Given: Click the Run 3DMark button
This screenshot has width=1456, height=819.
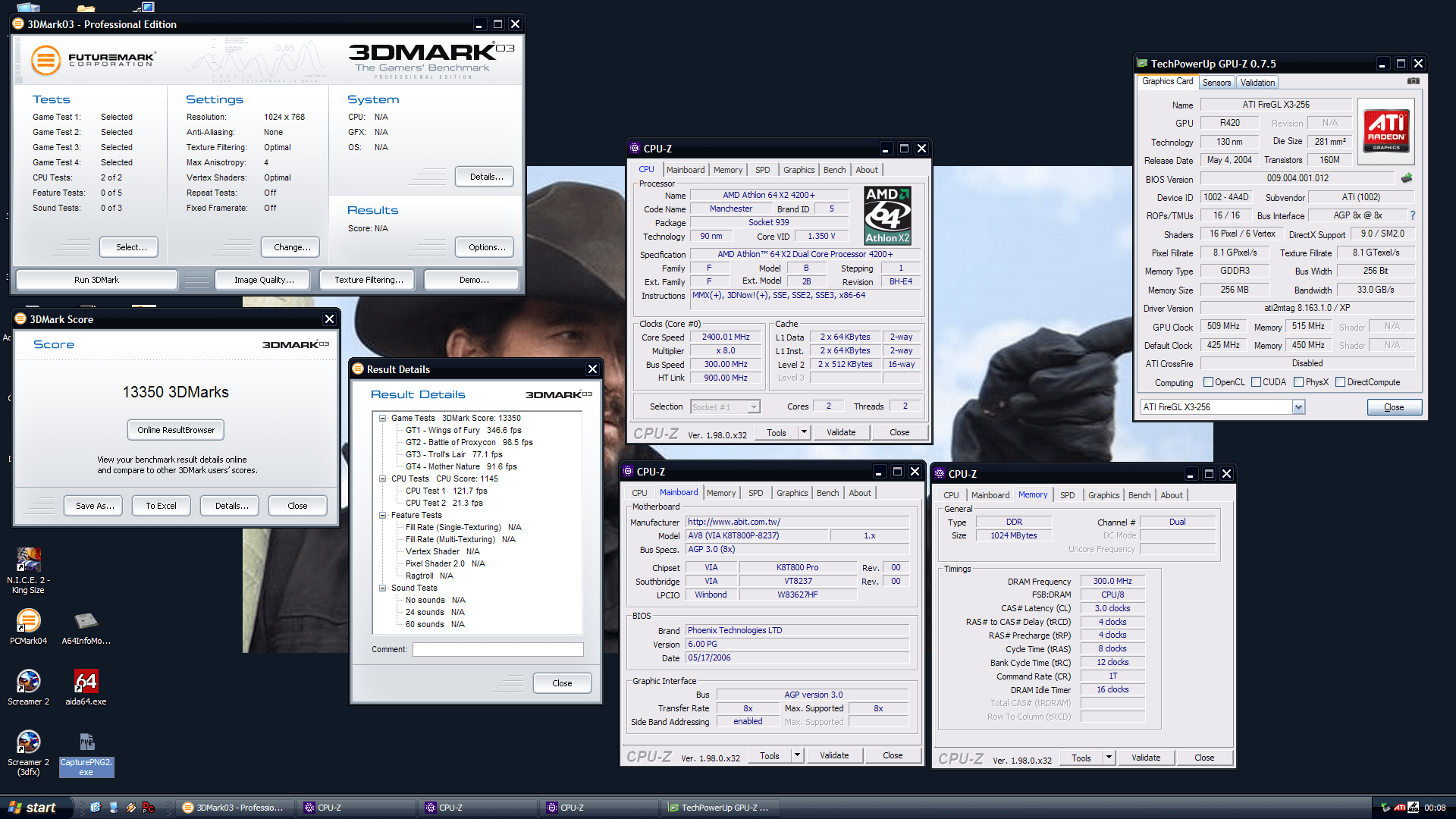Looking at the screenshot, I should (96, 280).
